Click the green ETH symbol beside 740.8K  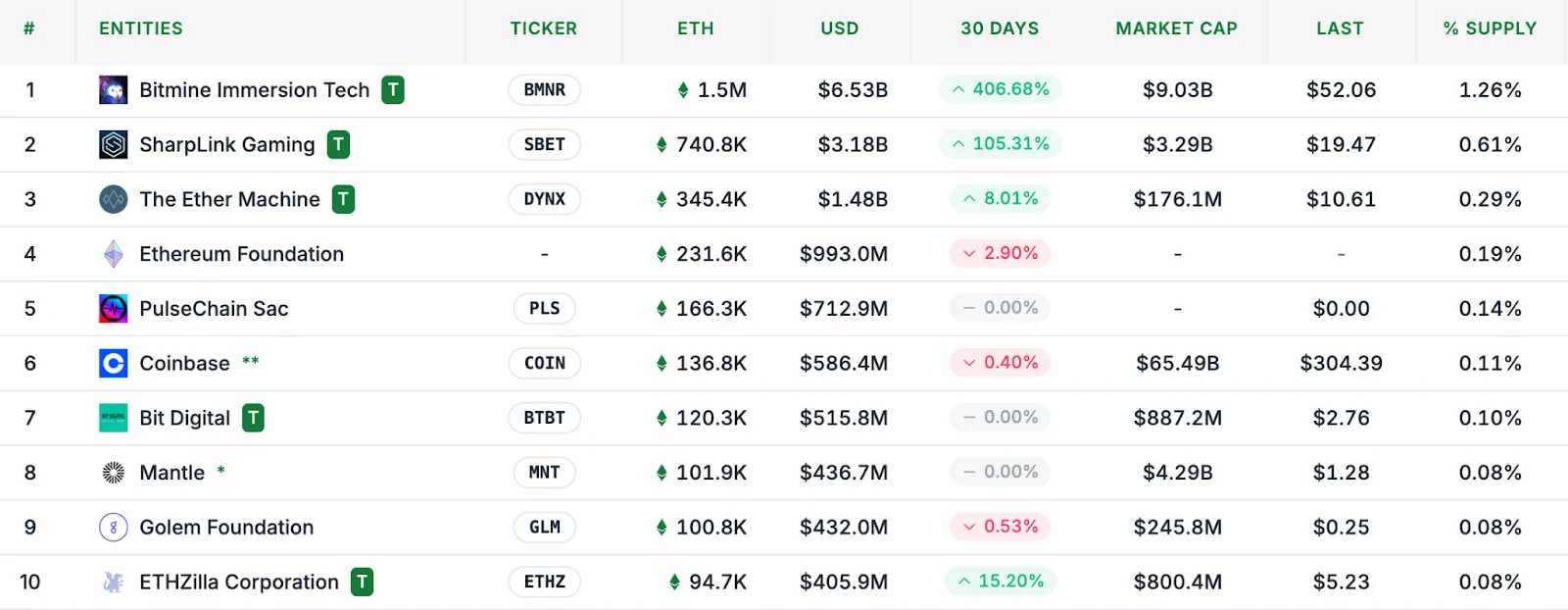coord(662,144)
